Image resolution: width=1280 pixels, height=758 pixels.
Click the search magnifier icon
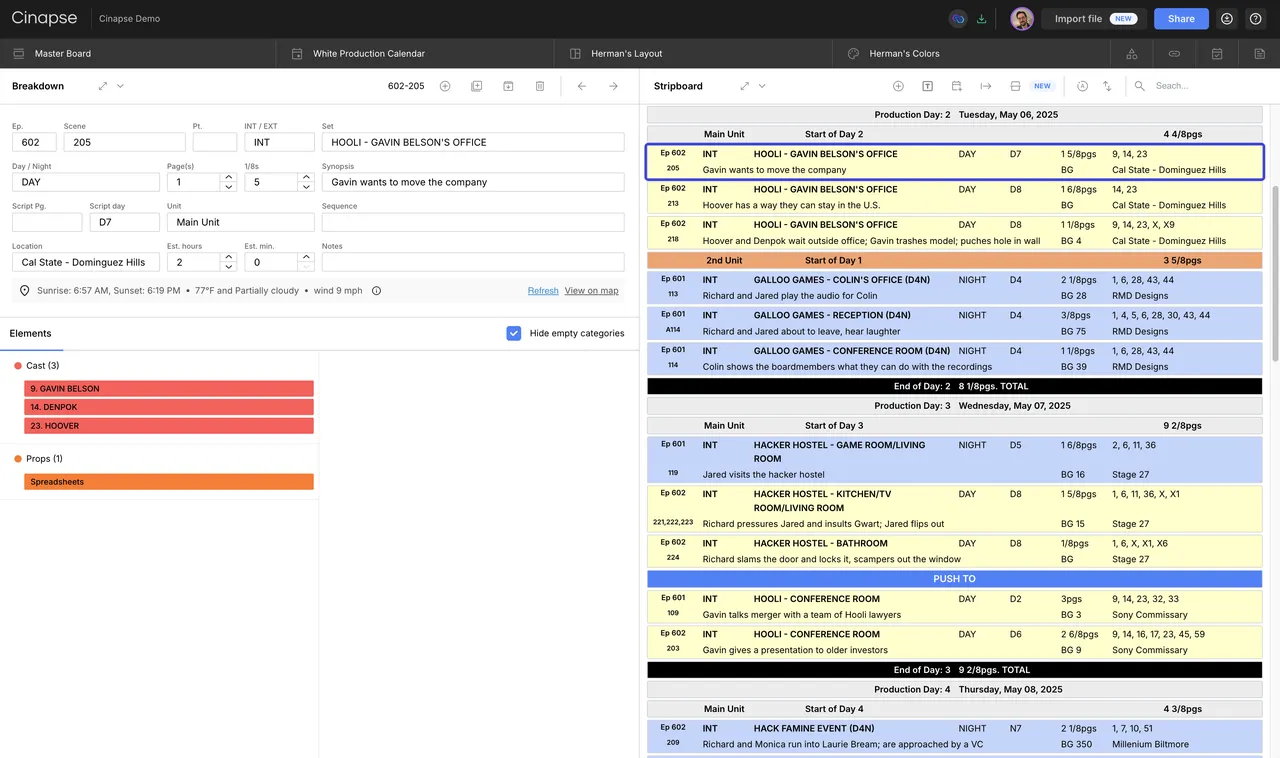(1139, 86)
